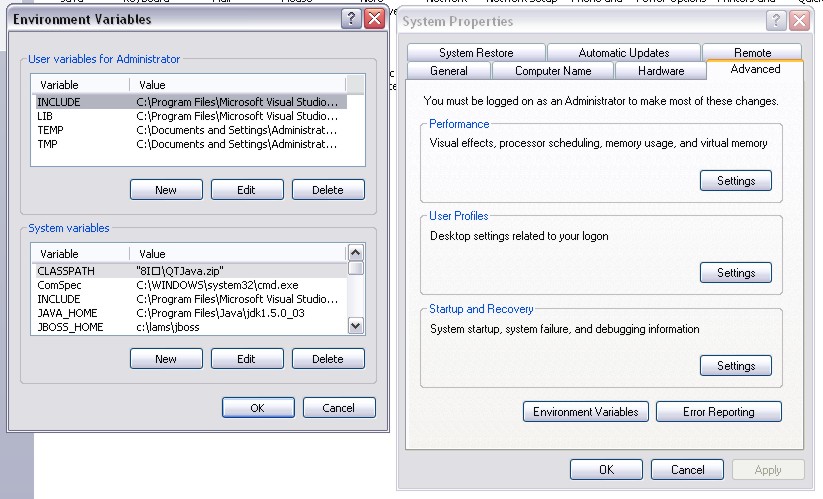Open User Profiles Settings
This screenshot has height=499, width=823.
(735, 273)
